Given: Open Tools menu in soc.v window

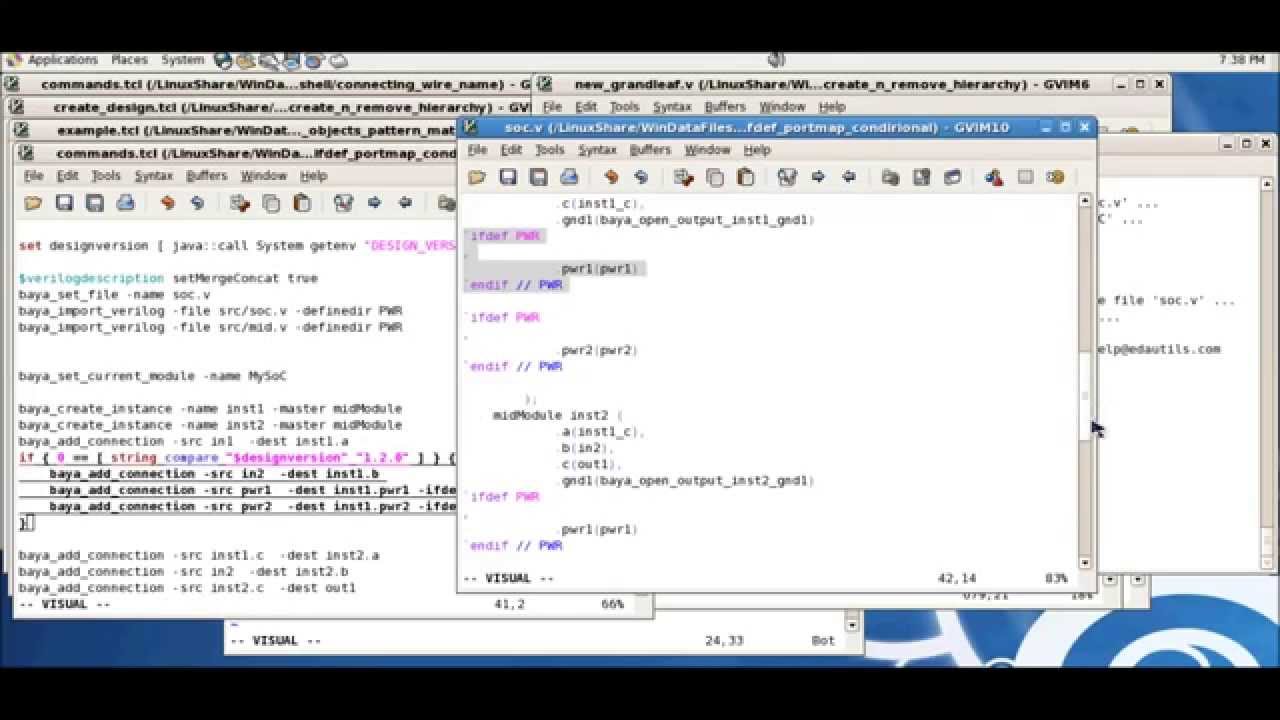Looking at the screenshot, I should (549, 149).
